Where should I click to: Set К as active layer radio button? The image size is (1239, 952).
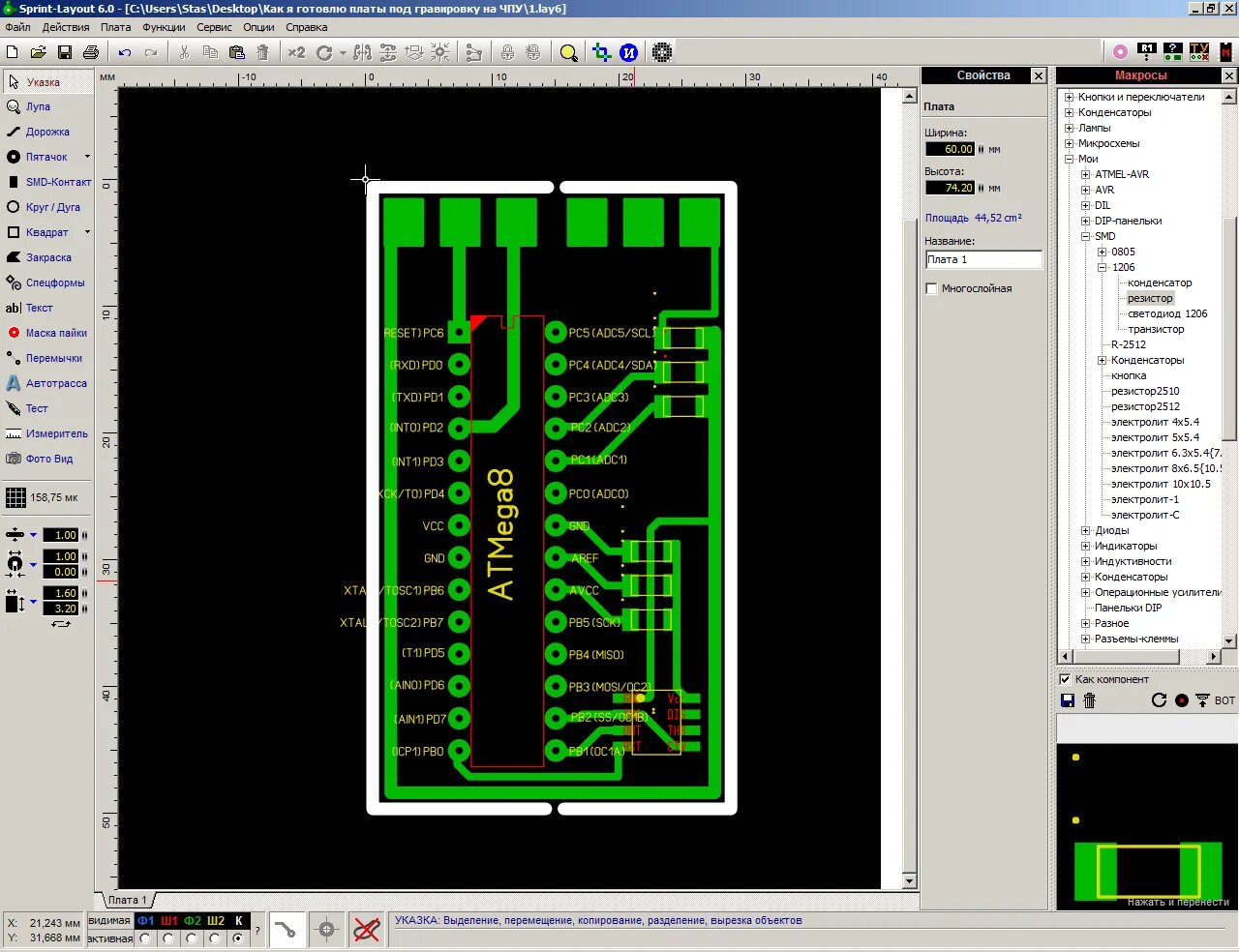point(238,938)
